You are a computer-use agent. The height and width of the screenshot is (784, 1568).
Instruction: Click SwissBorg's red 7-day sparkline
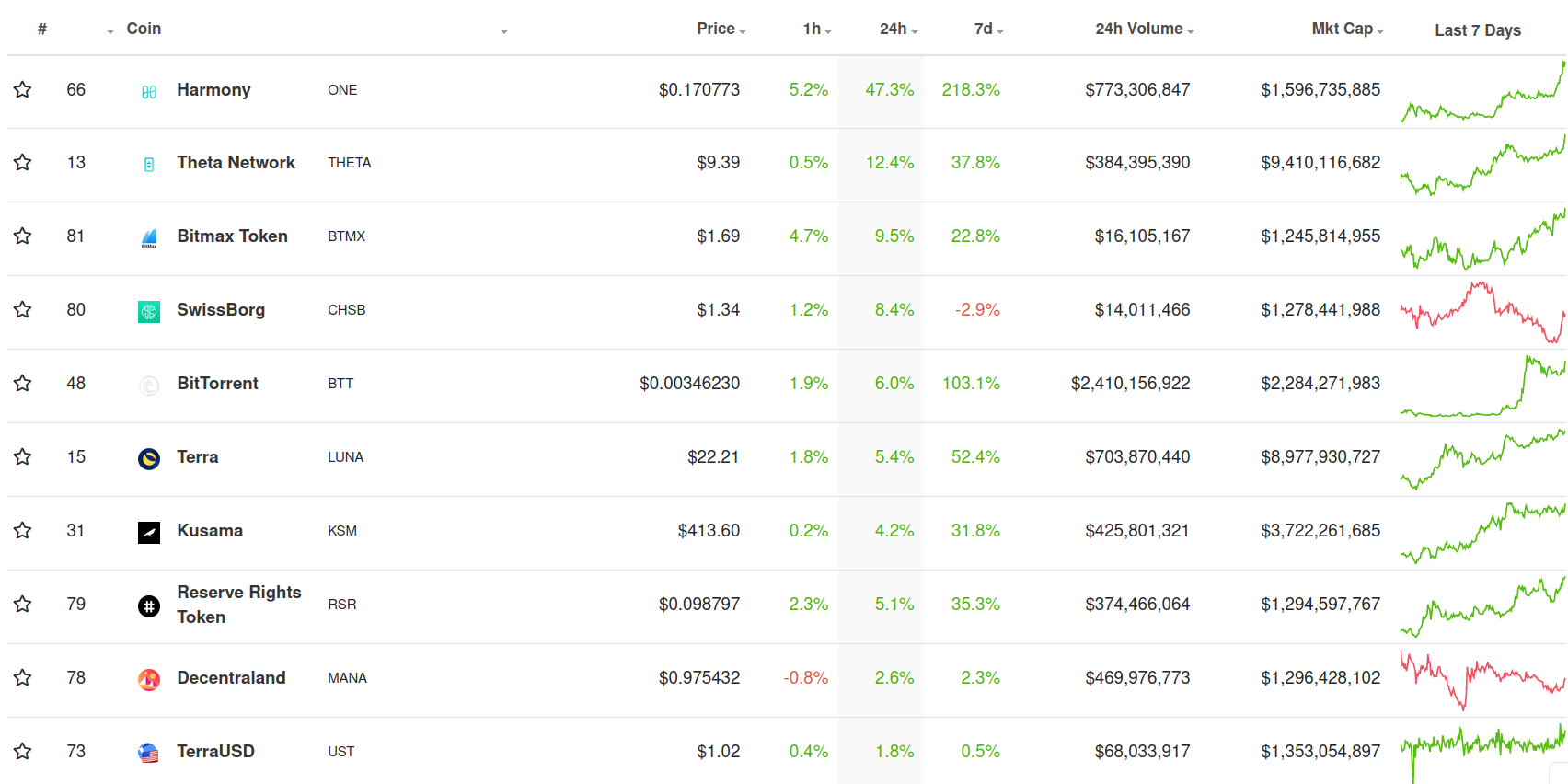coord(1482,312)
